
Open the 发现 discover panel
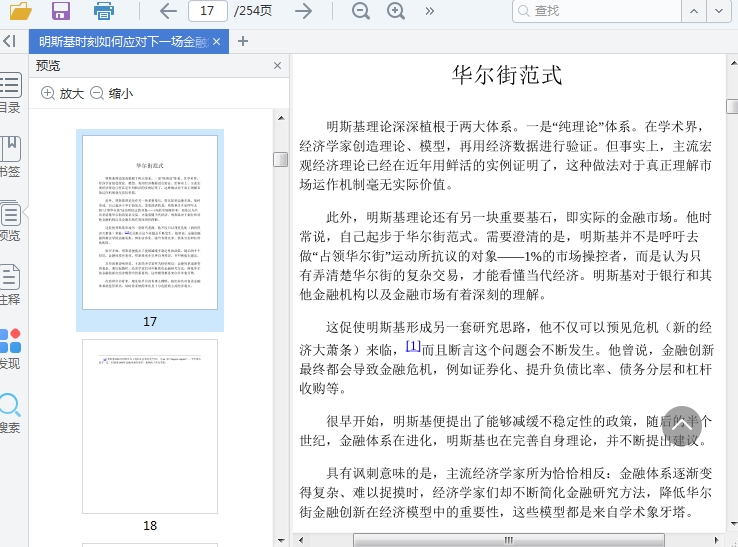[10, 349]
